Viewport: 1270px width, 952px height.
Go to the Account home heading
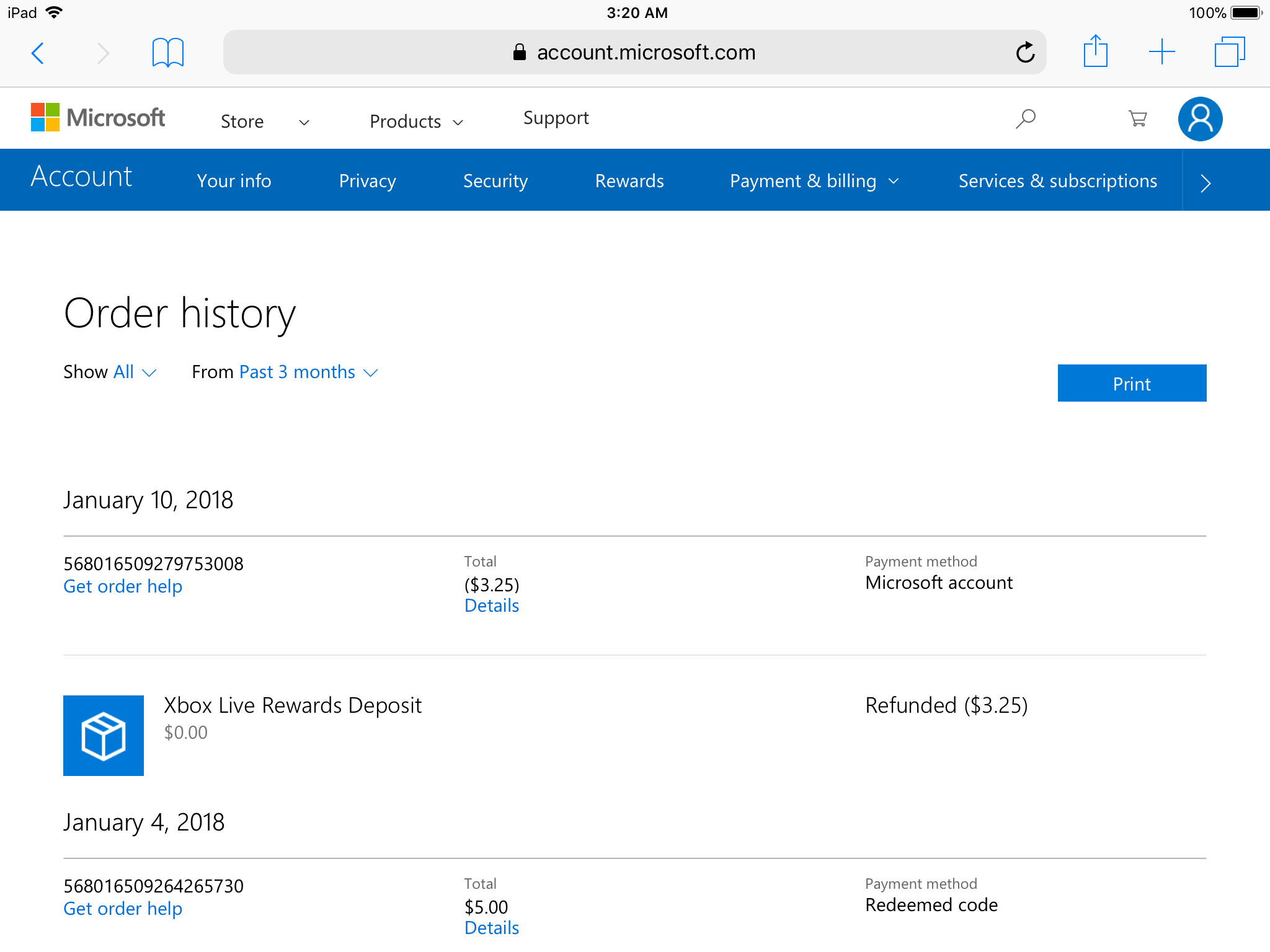(81, 177)
